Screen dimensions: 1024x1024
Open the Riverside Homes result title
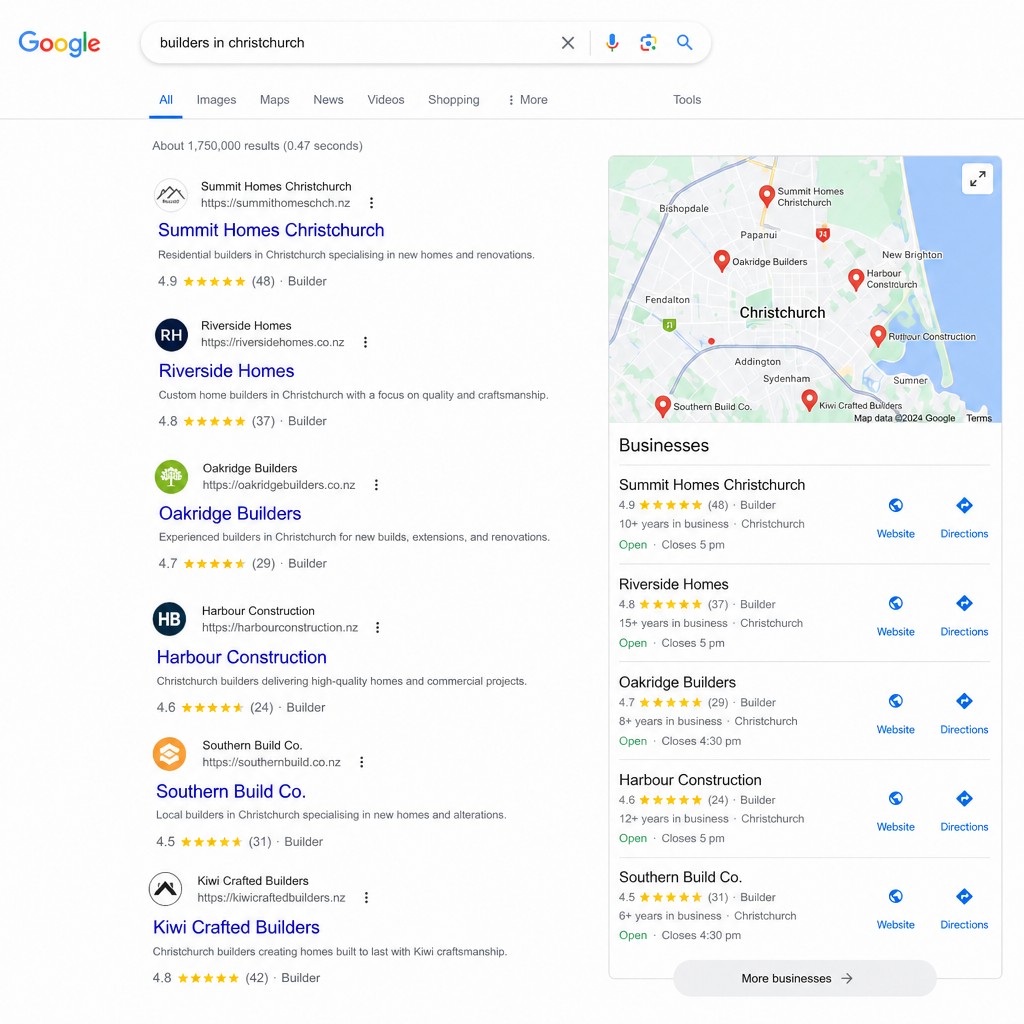226,371
